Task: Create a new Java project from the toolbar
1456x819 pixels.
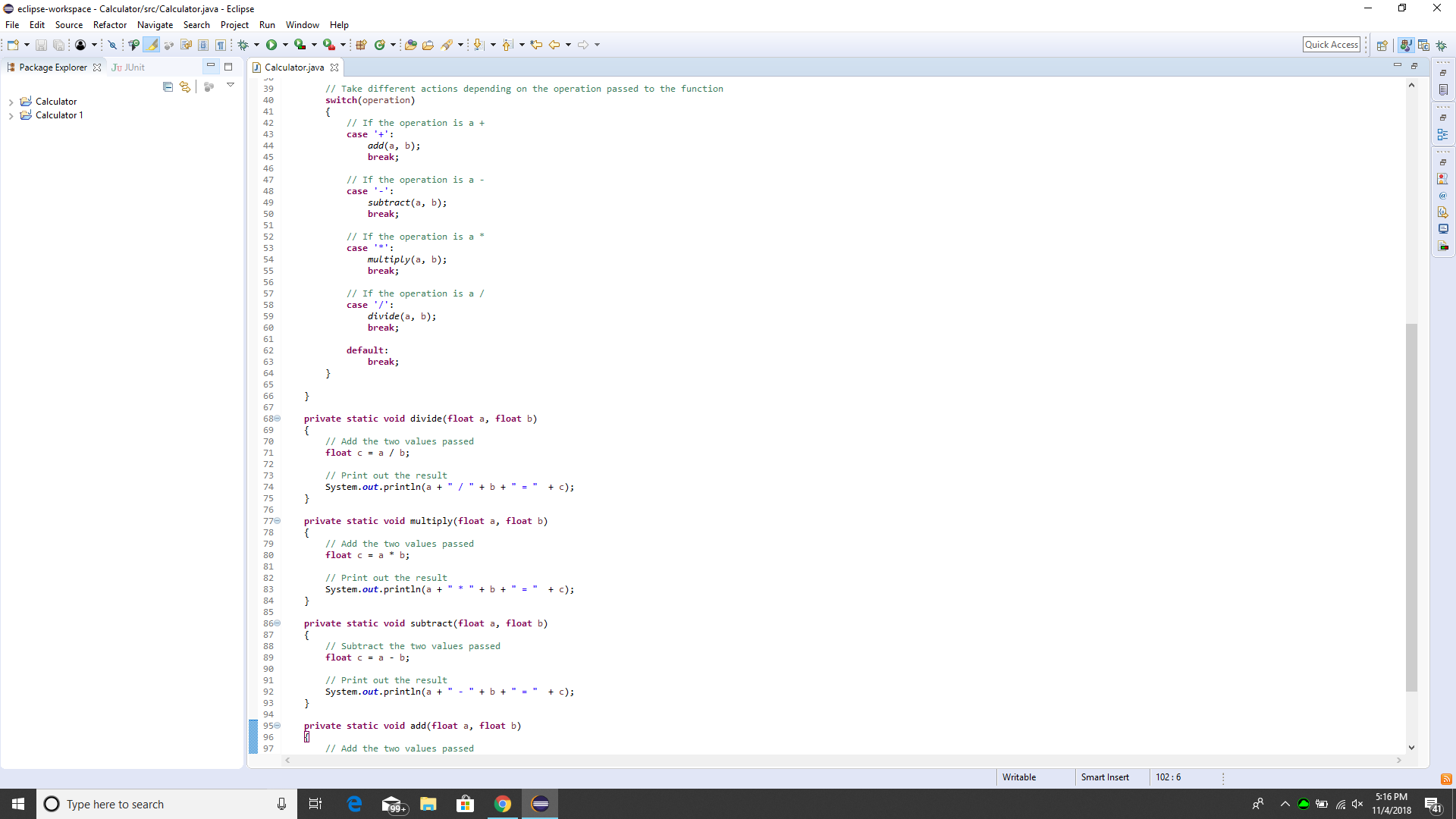Action: [x=362, y=45]
